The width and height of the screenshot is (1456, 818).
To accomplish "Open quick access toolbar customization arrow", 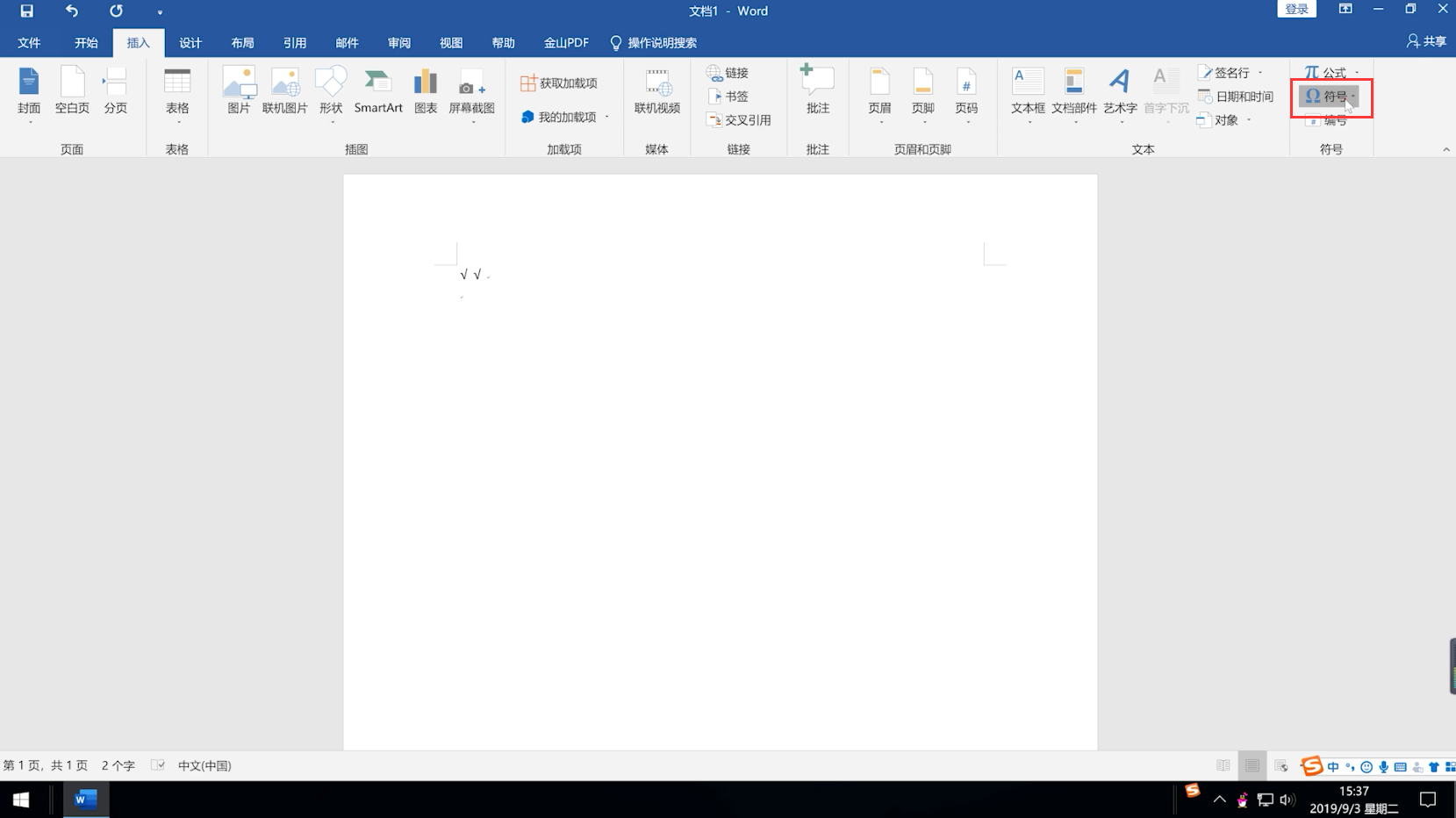I will (x=160, y=12).
